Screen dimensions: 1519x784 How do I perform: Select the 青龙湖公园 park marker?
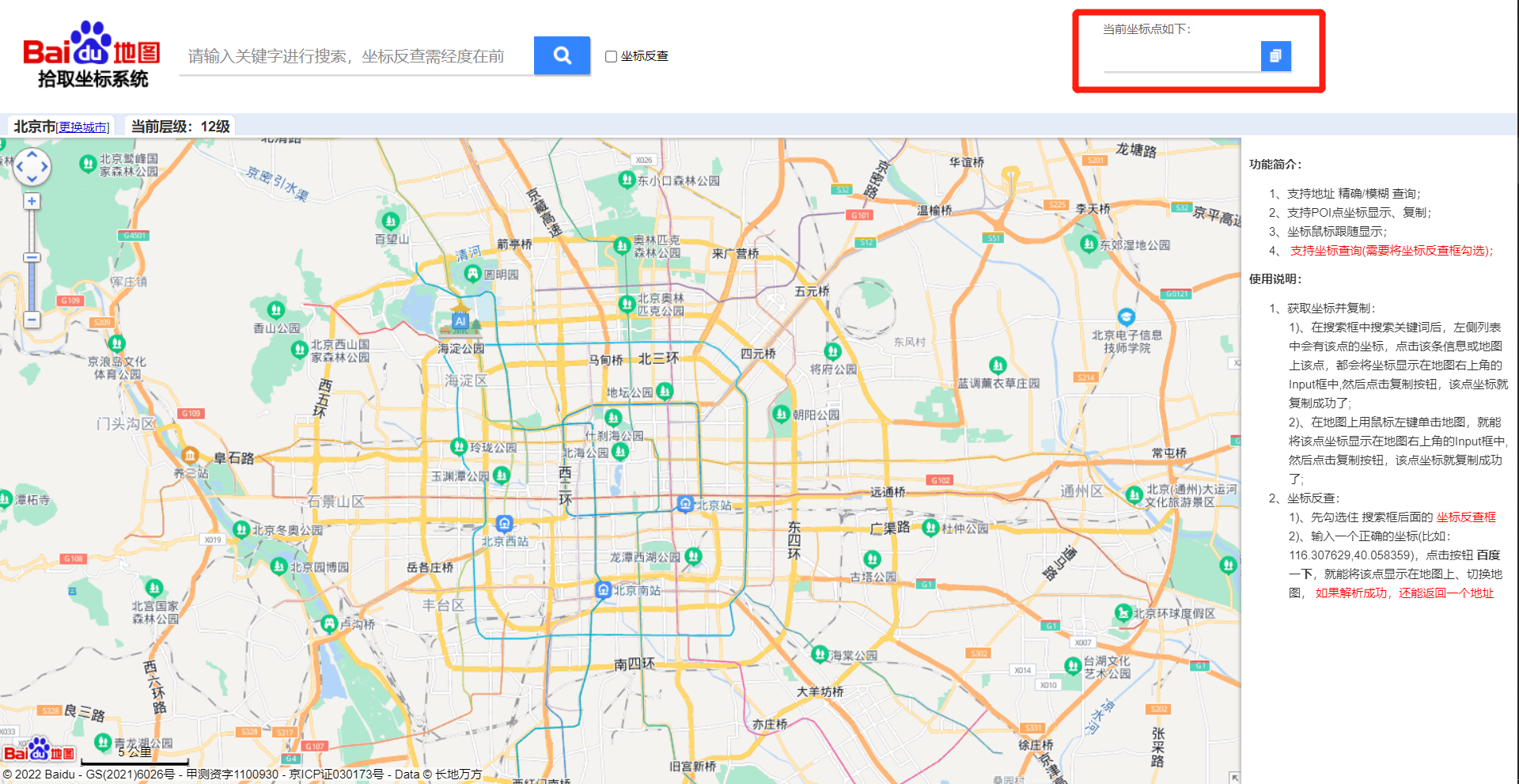point(103,742)
